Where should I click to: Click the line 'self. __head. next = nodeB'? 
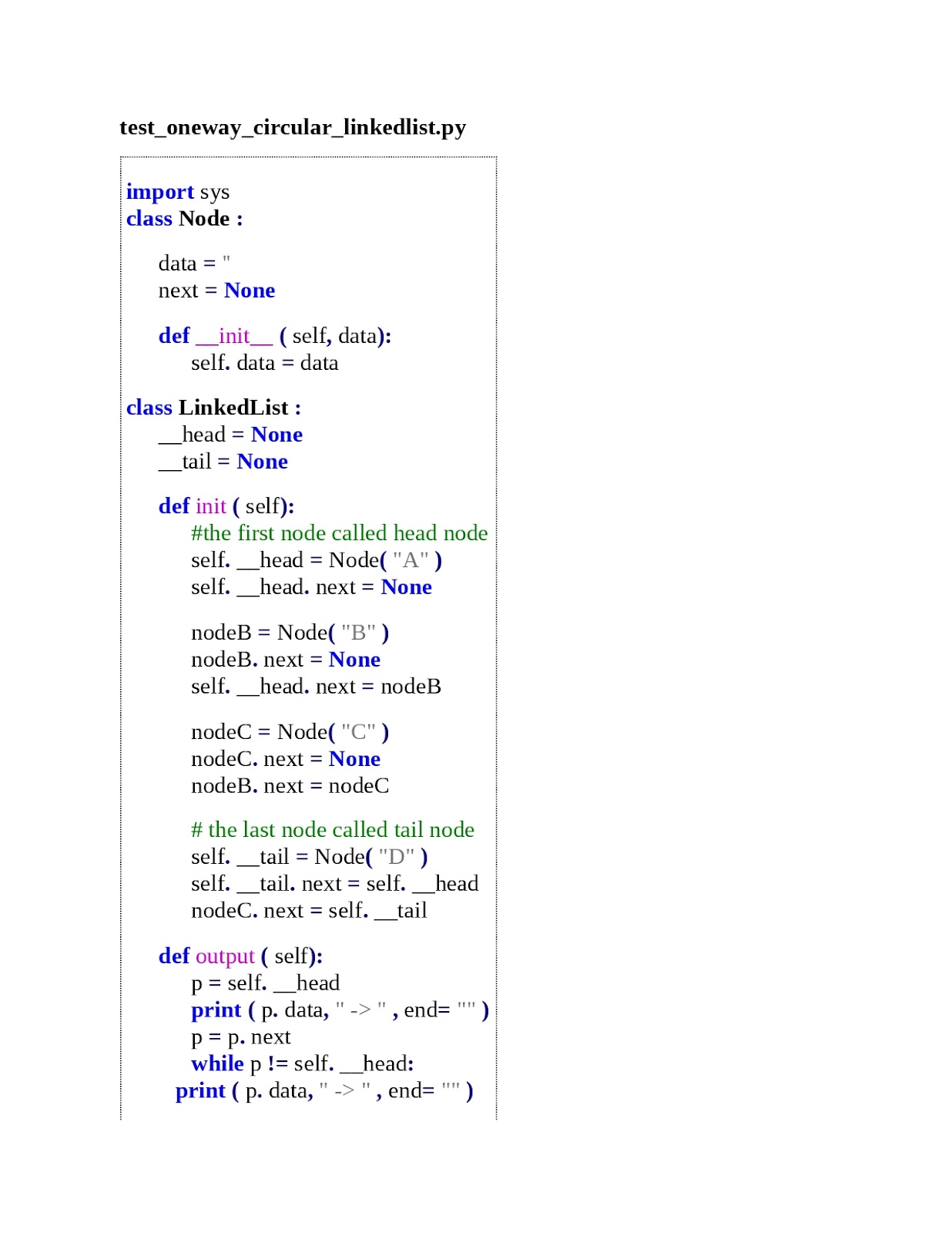click(316, 687)
